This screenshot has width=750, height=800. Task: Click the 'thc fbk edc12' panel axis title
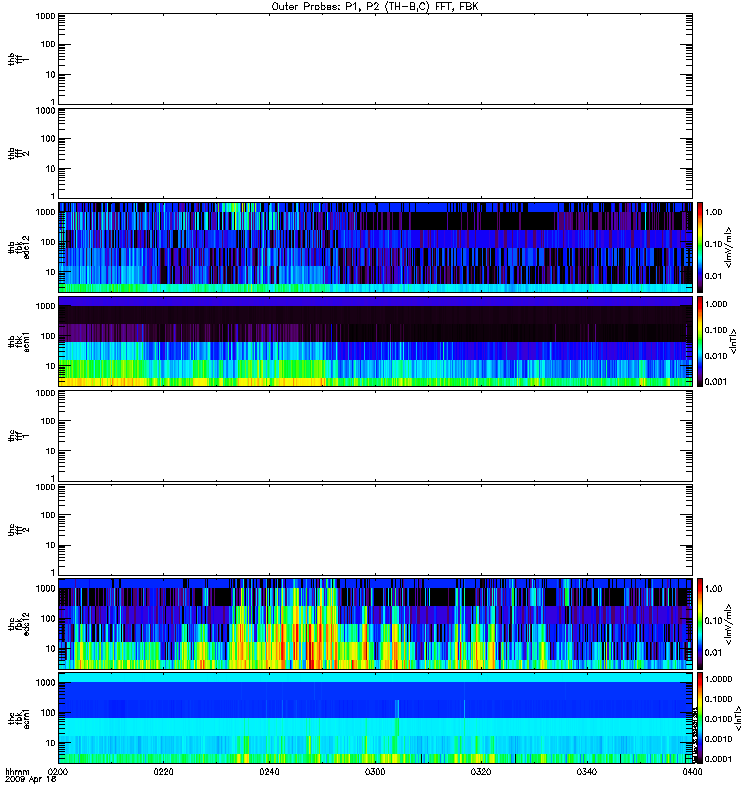click(18, 623)
